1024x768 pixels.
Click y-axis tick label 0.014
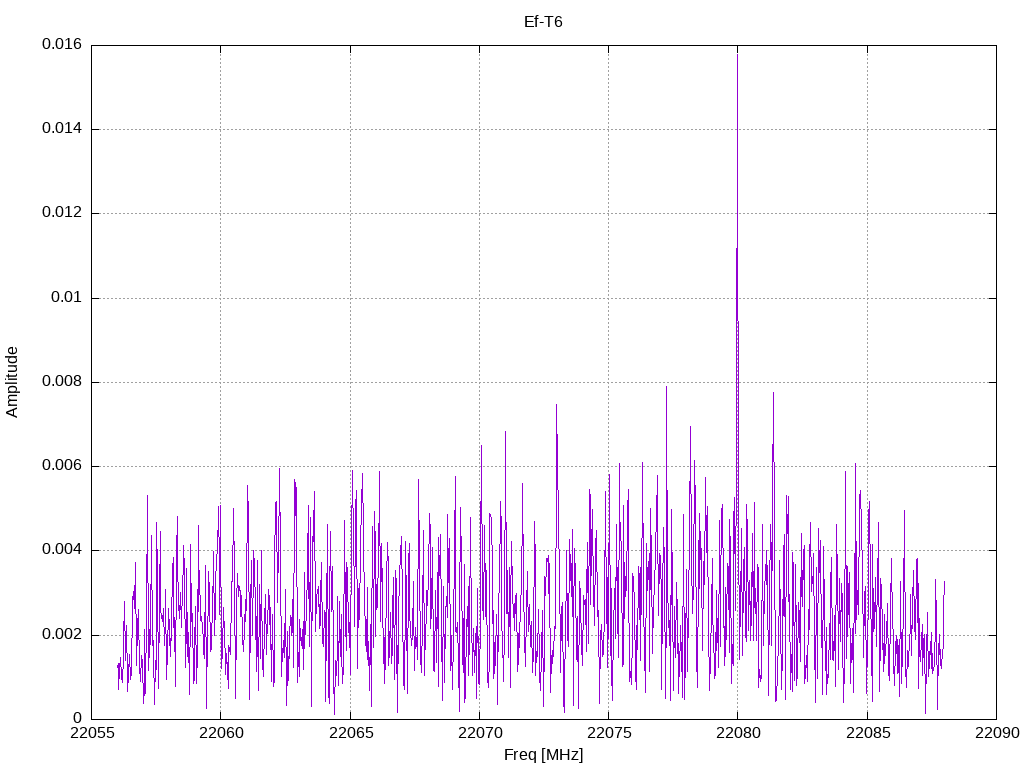click(62, 128)
